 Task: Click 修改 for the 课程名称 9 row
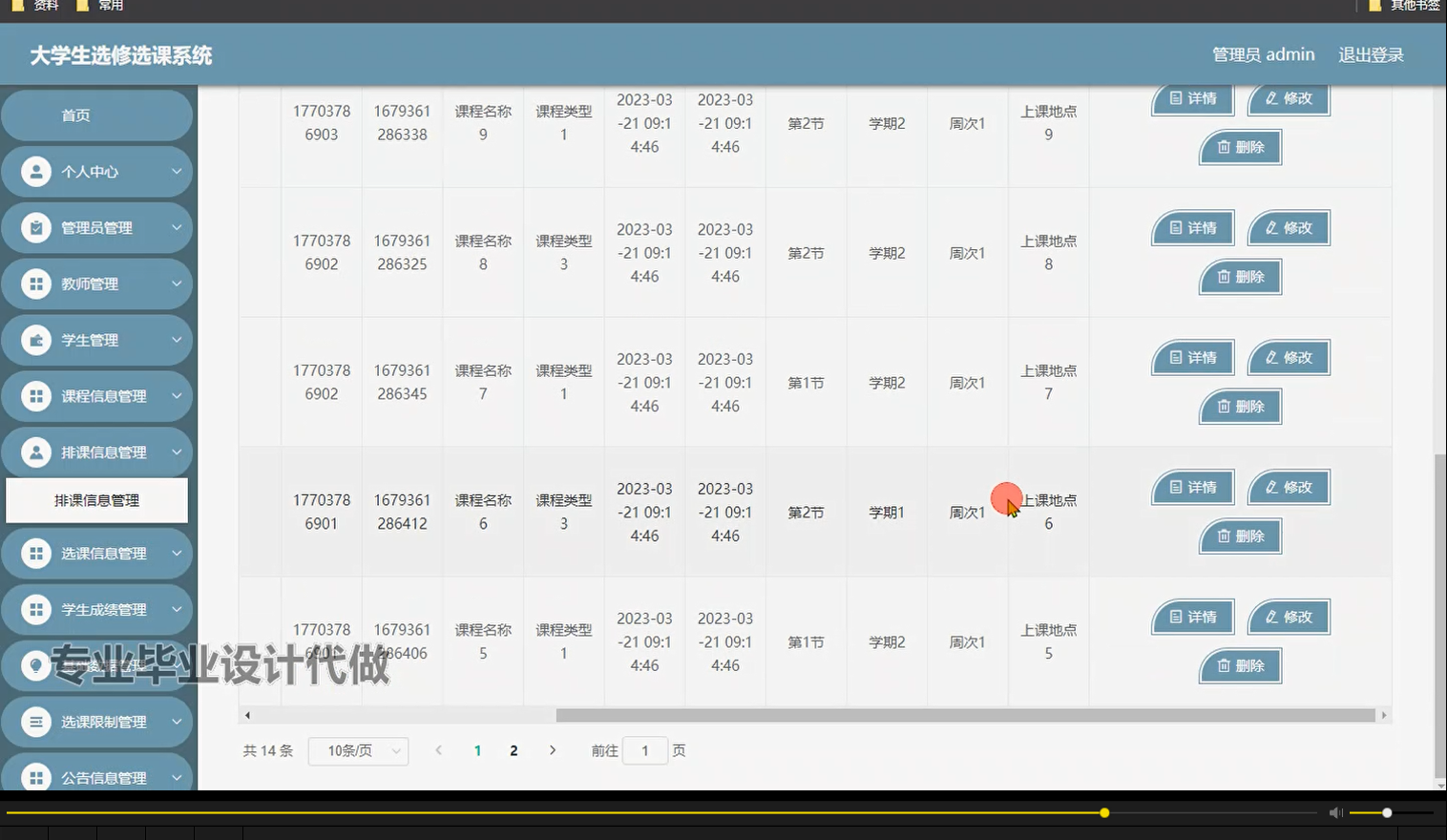coord(1289,99)
